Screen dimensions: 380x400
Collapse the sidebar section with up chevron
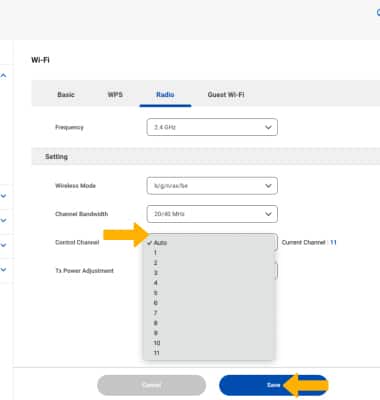tap(4, 76)
